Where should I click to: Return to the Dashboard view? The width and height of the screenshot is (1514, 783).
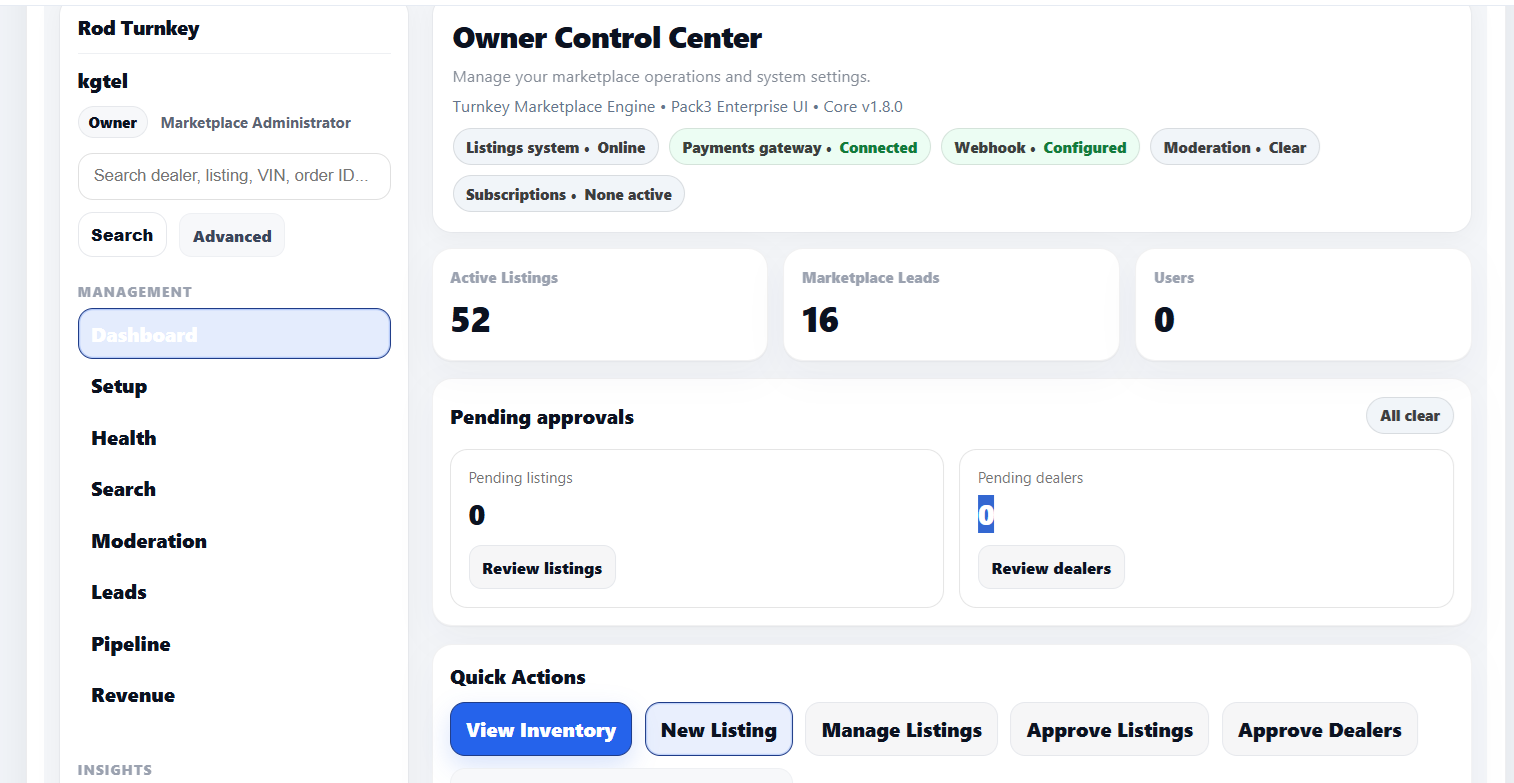click(x=143, y=333)
